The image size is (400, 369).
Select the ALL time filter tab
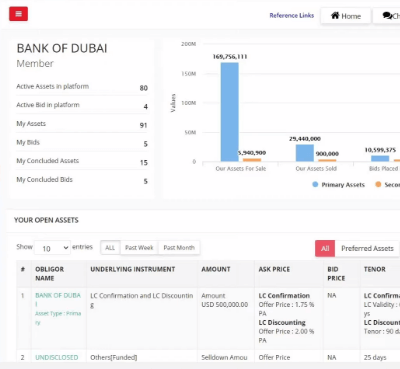click(x=110, y=248)
